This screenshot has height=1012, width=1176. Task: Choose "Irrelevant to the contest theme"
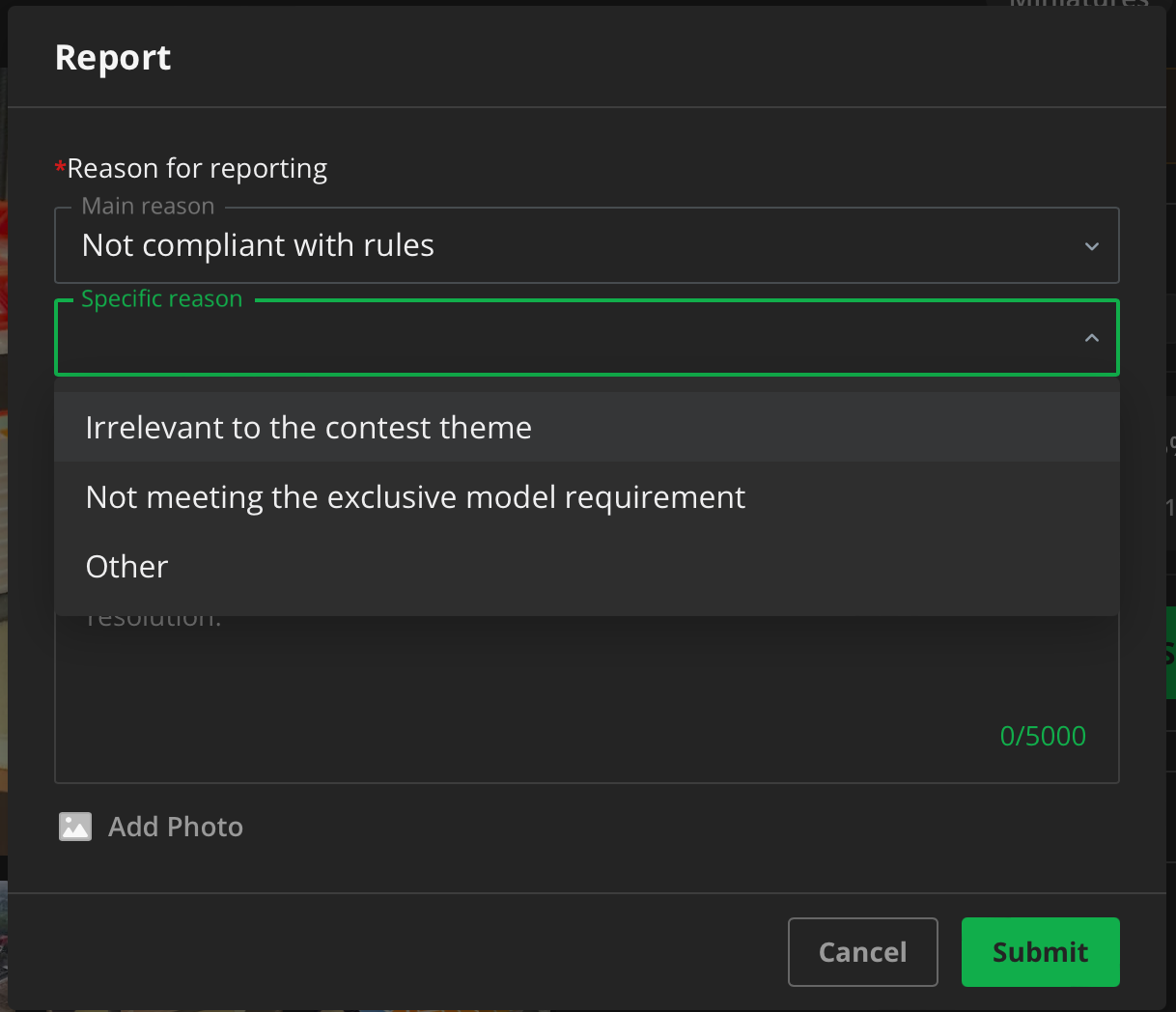pyautogui.click(x=308, y=428)
